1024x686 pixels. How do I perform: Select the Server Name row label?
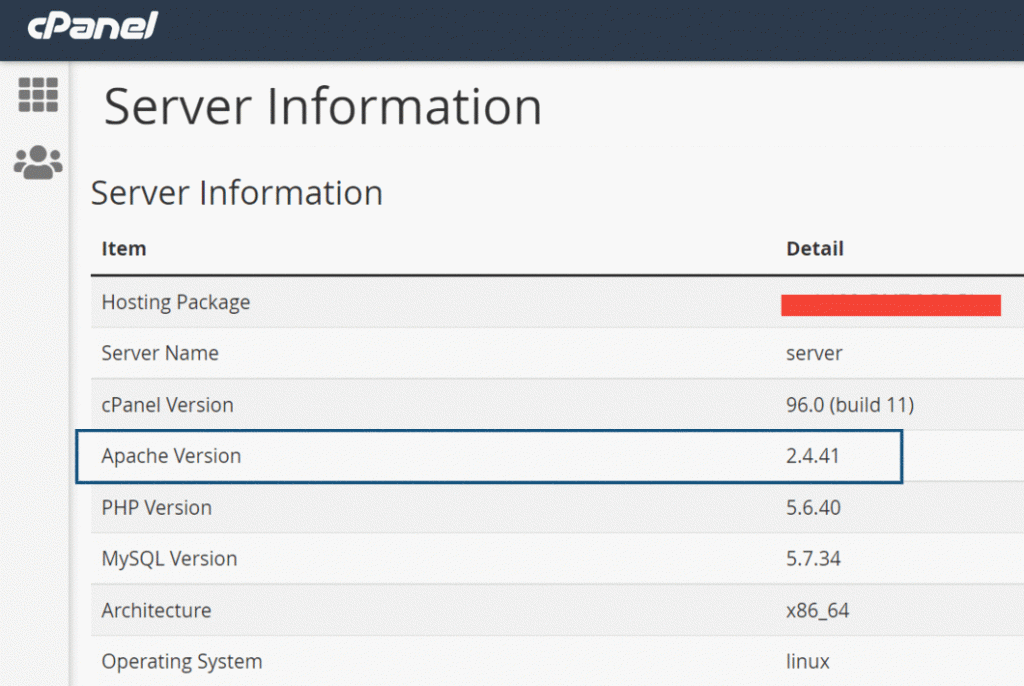[x=160, y=353]
